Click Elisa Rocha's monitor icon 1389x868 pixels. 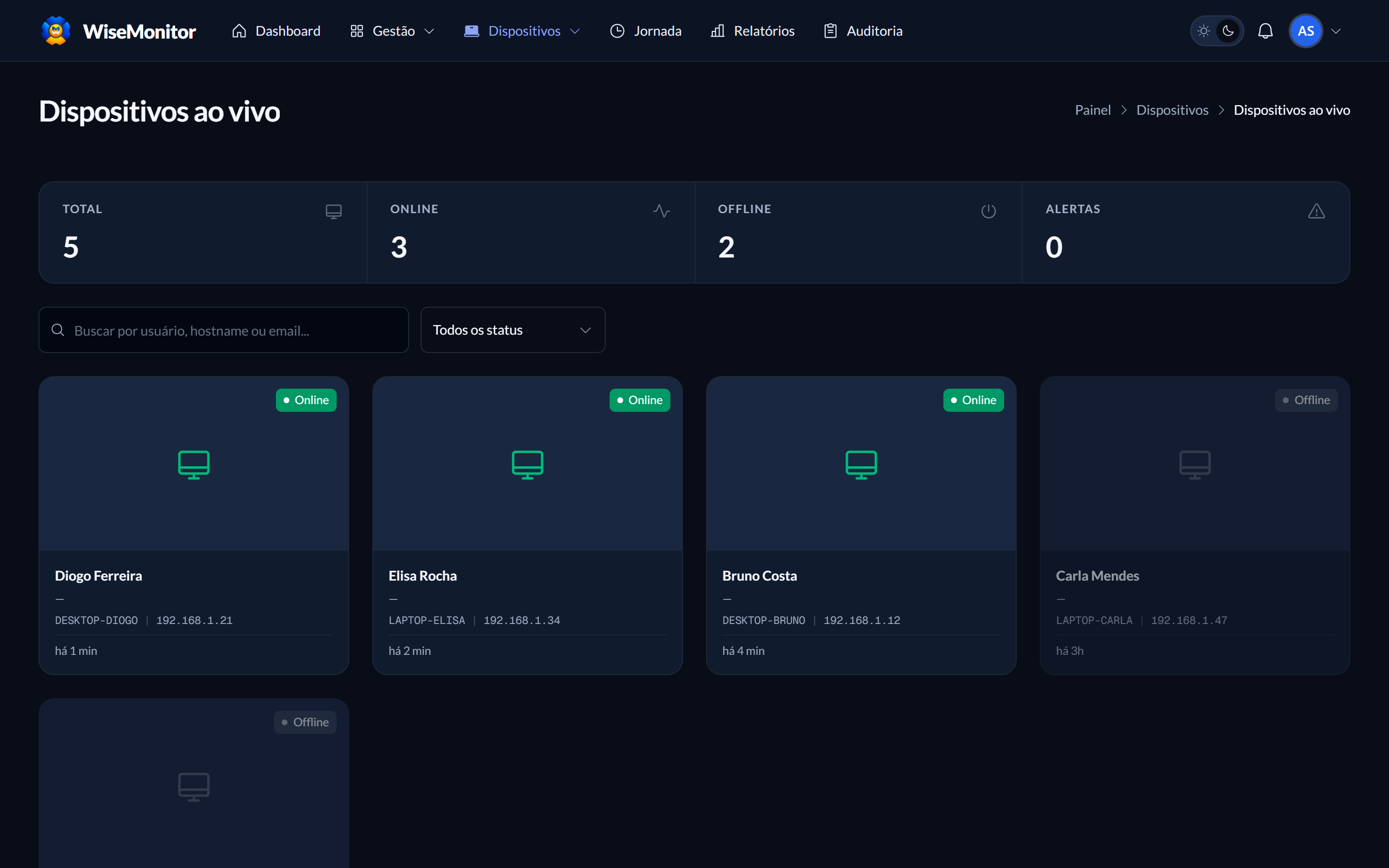tap(527, 464)
